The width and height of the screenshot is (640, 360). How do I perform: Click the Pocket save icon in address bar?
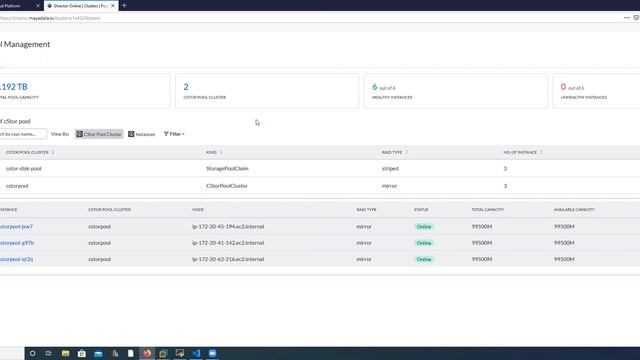click(636, 18)
